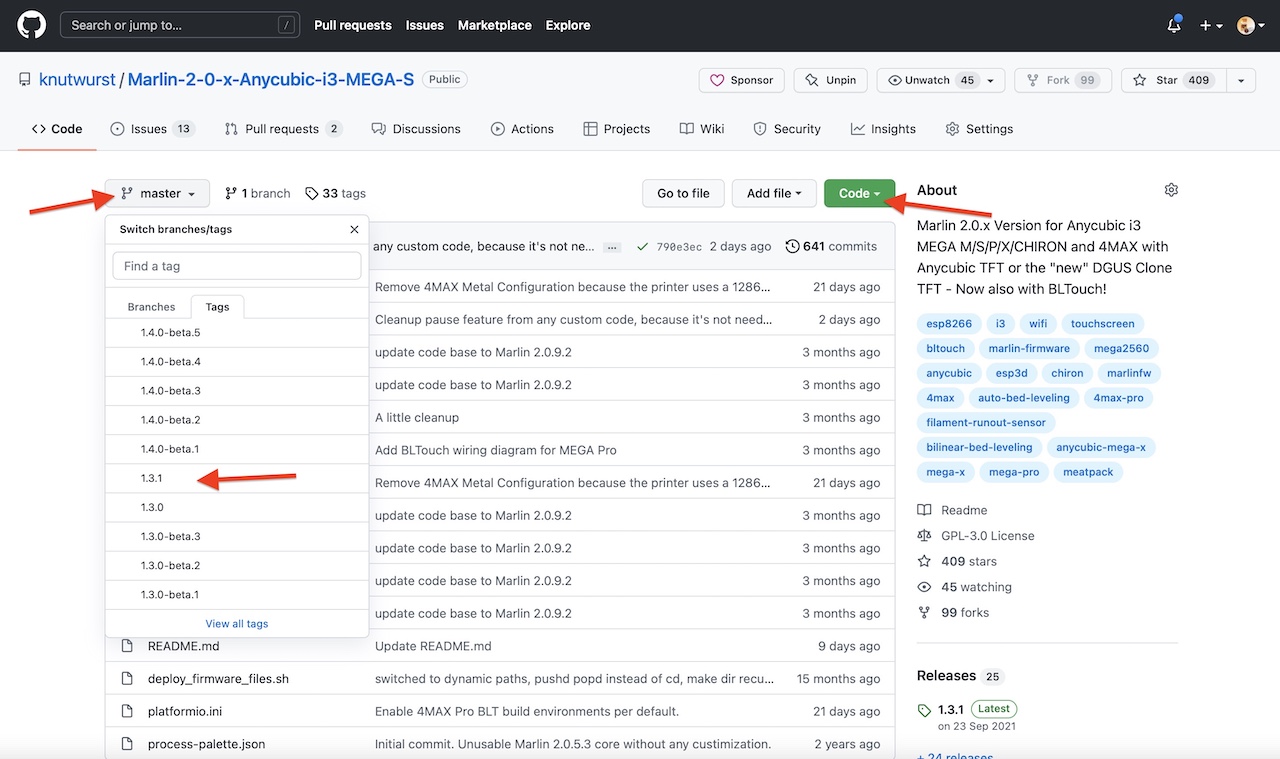The width and height of the screenshot is (1280, 759).
Task: Open platformio.ini file
Action: click(x=185, y=711)
